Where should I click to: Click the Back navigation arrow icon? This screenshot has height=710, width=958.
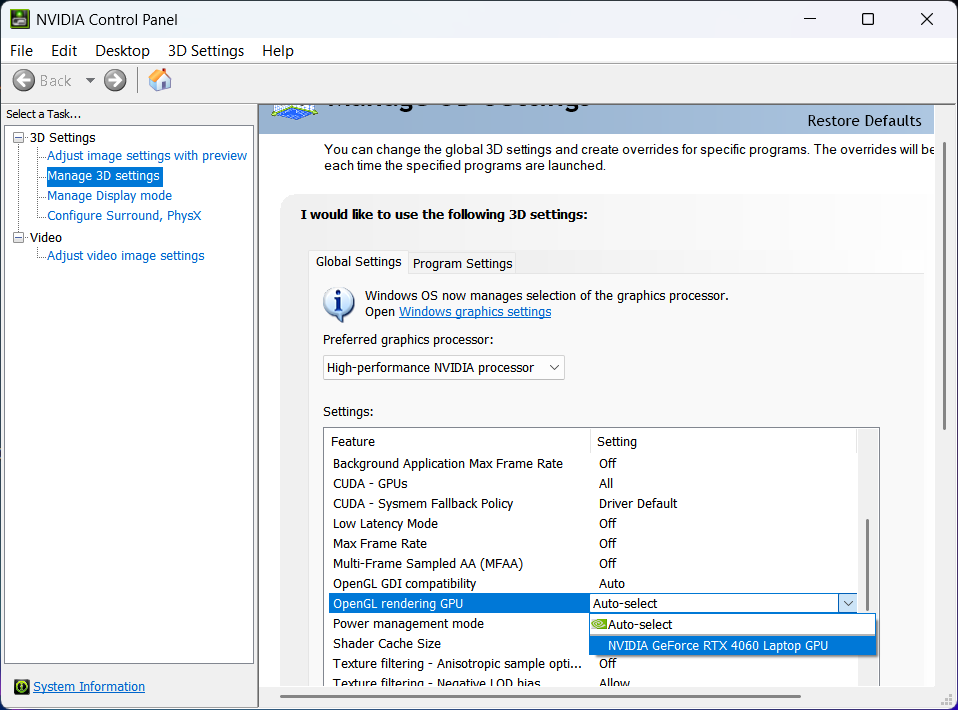23,80
